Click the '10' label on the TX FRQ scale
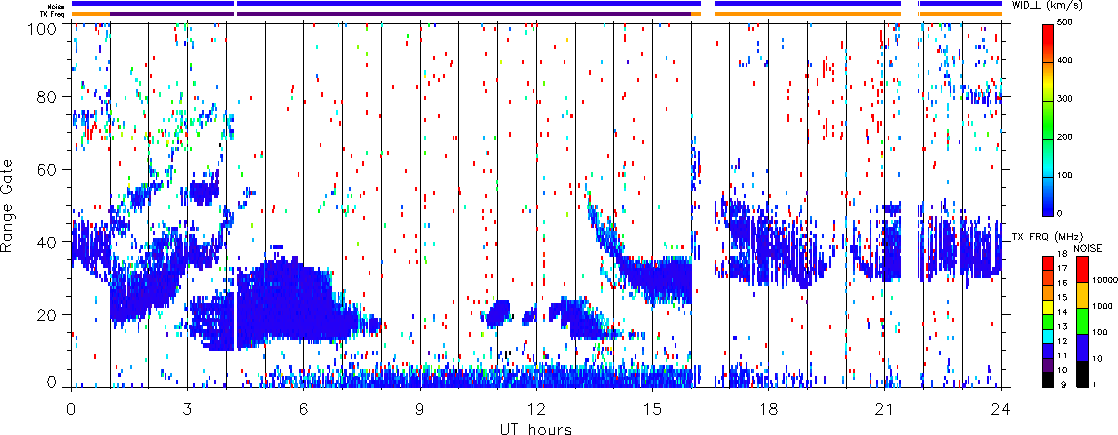Viewport: 1118px width, 435px height. point(1062,370)
